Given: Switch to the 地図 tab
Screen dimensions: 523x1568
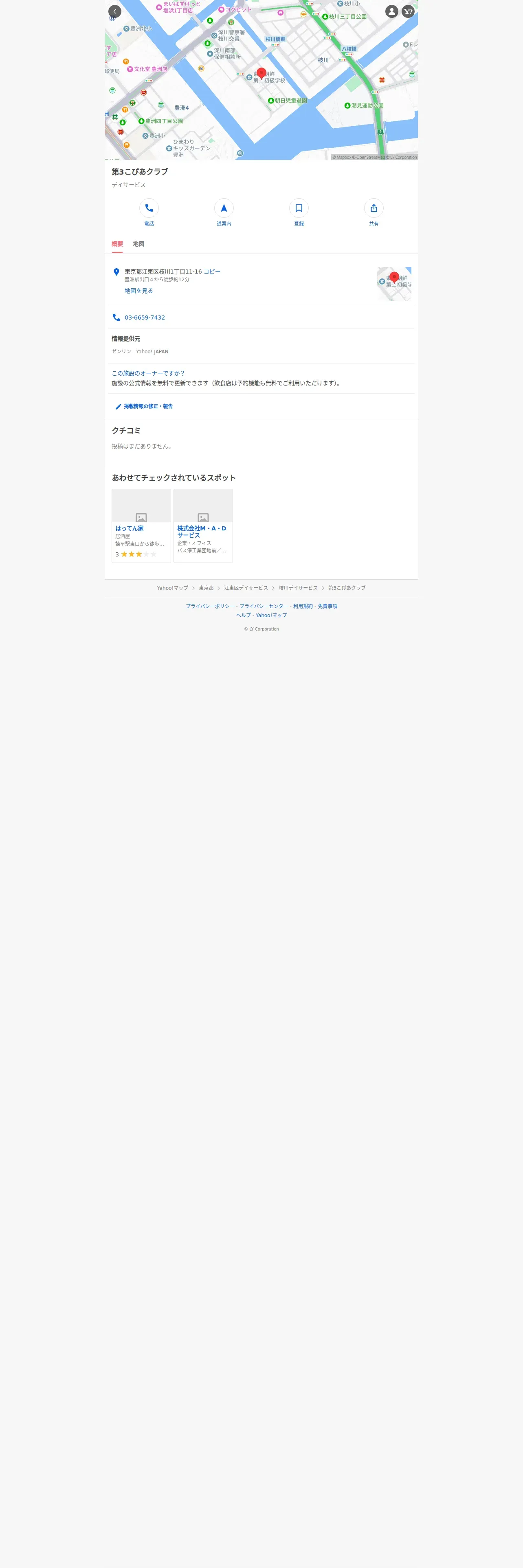Looking at the screenshot, I should click(138, 244).
